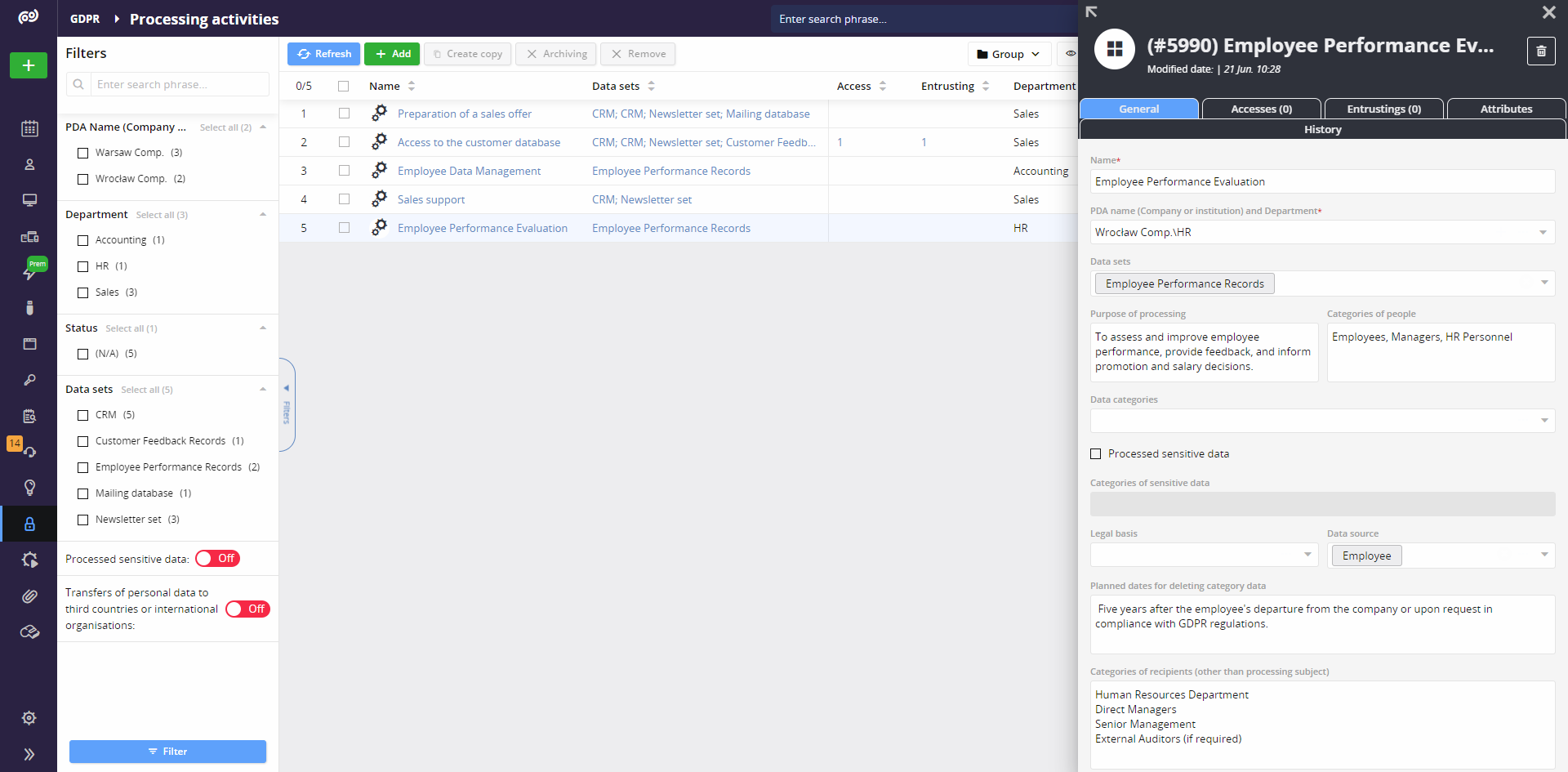1568x772 pixels.
Task: Open the monitor icon in sidebar
Action: [x=29, y=200]
